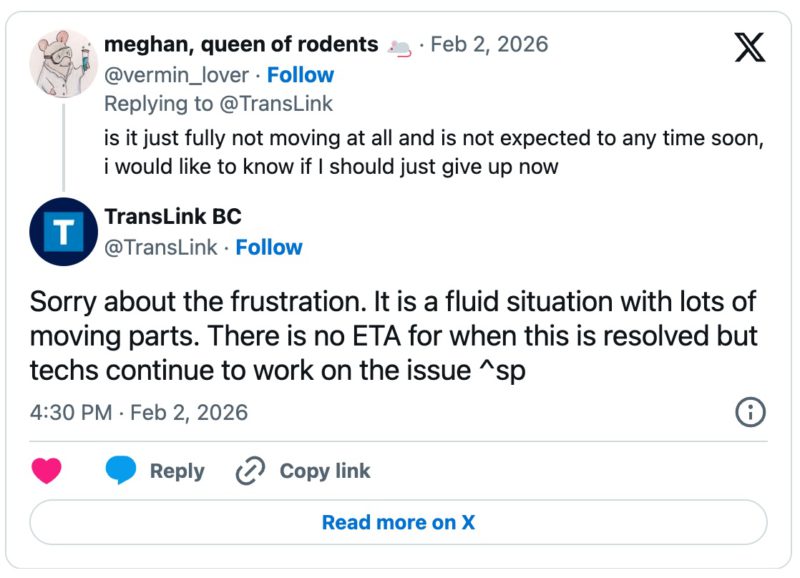Open meghan's lab-coat mouse avatar

click(63, 62)
